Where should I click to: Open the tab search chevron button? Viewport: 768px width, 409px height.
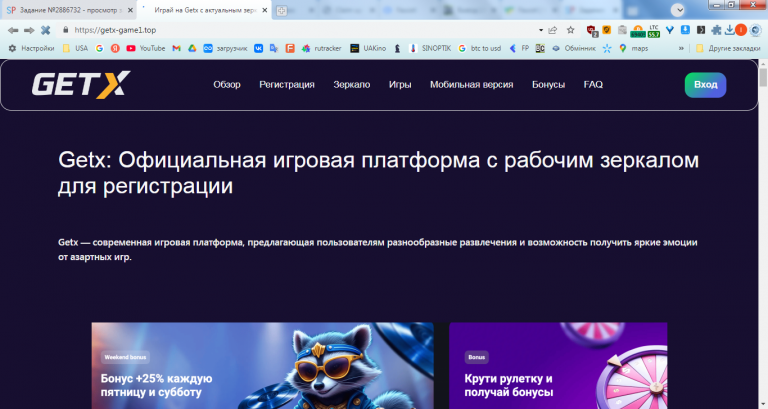(x=678, y=10)
